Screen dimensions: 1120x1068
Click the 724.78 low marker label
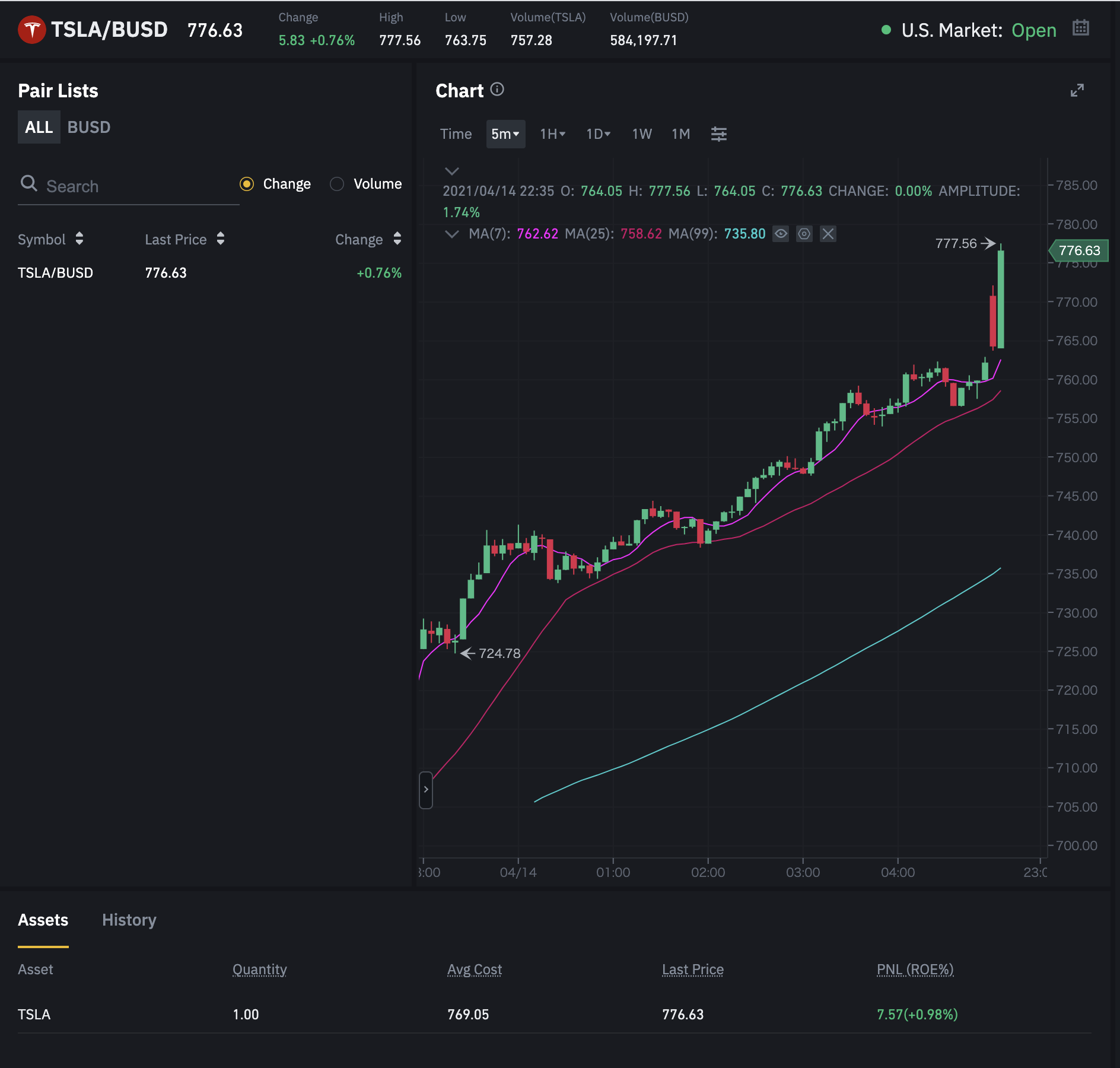coord(499,653)
